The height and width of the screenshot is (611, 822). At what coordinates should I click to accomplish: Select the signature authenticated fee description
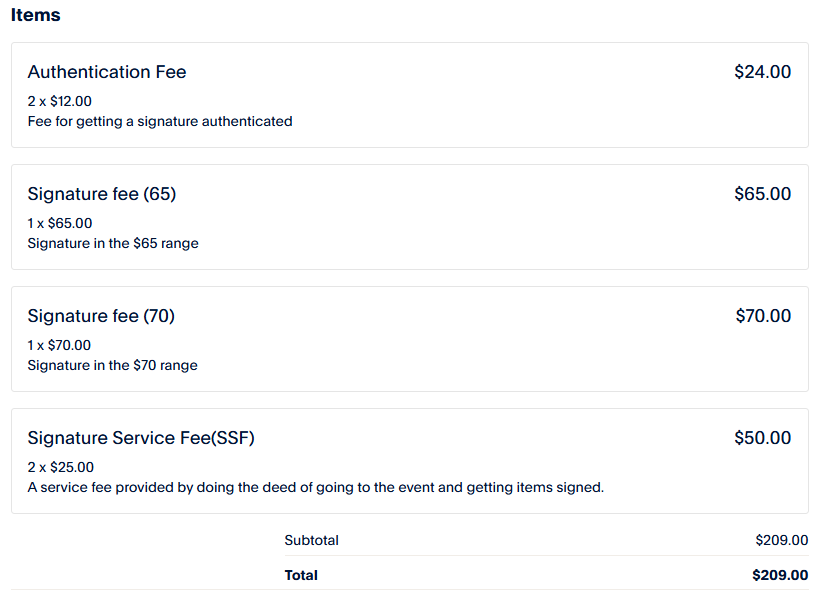click(160, 121)
